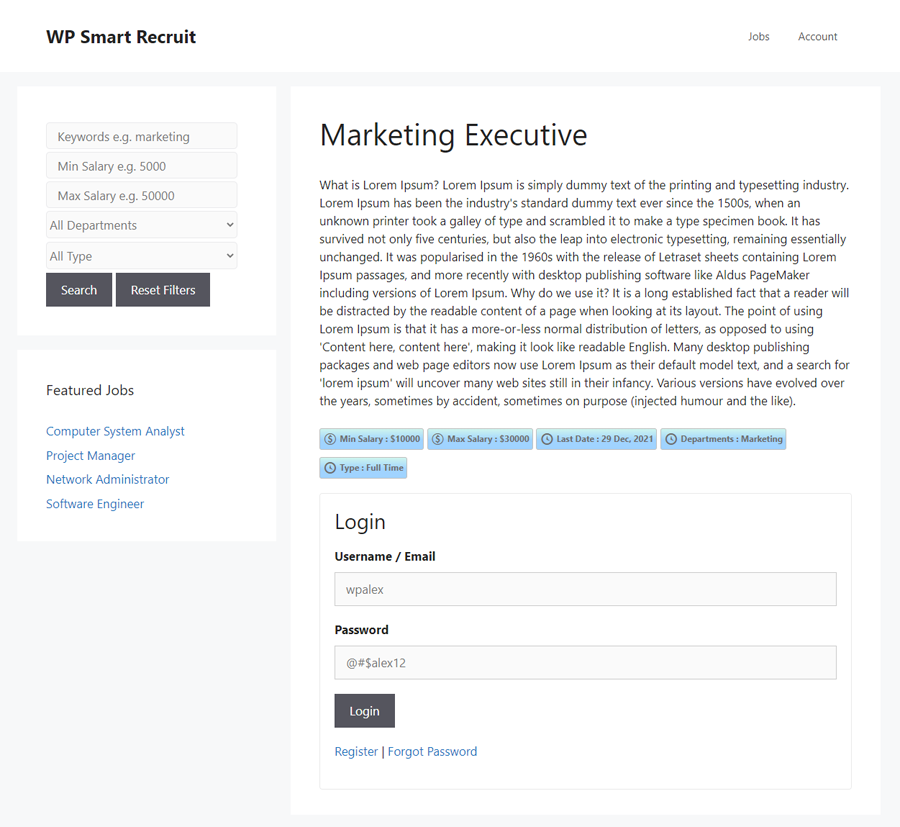Open the Jobs menu item
This screenshot has width=900, height=827.
tap(759, 37)
